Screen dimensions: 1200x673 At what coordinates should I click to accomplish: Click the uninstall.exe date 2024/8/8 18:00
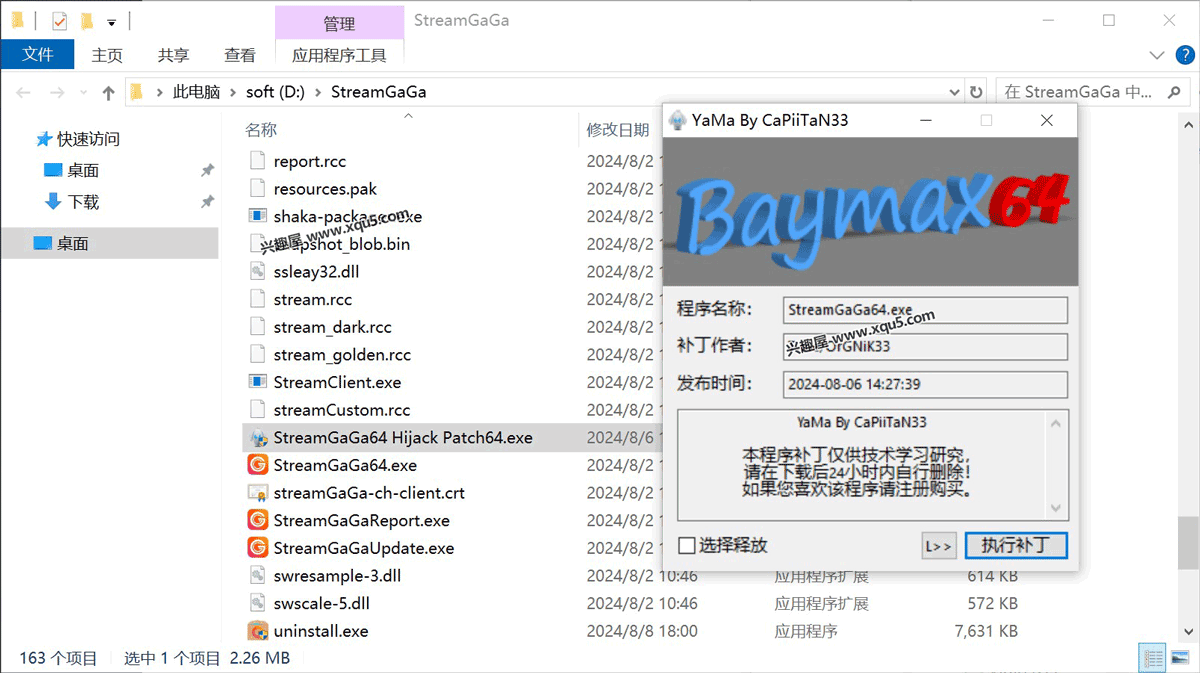coord(642,631)
